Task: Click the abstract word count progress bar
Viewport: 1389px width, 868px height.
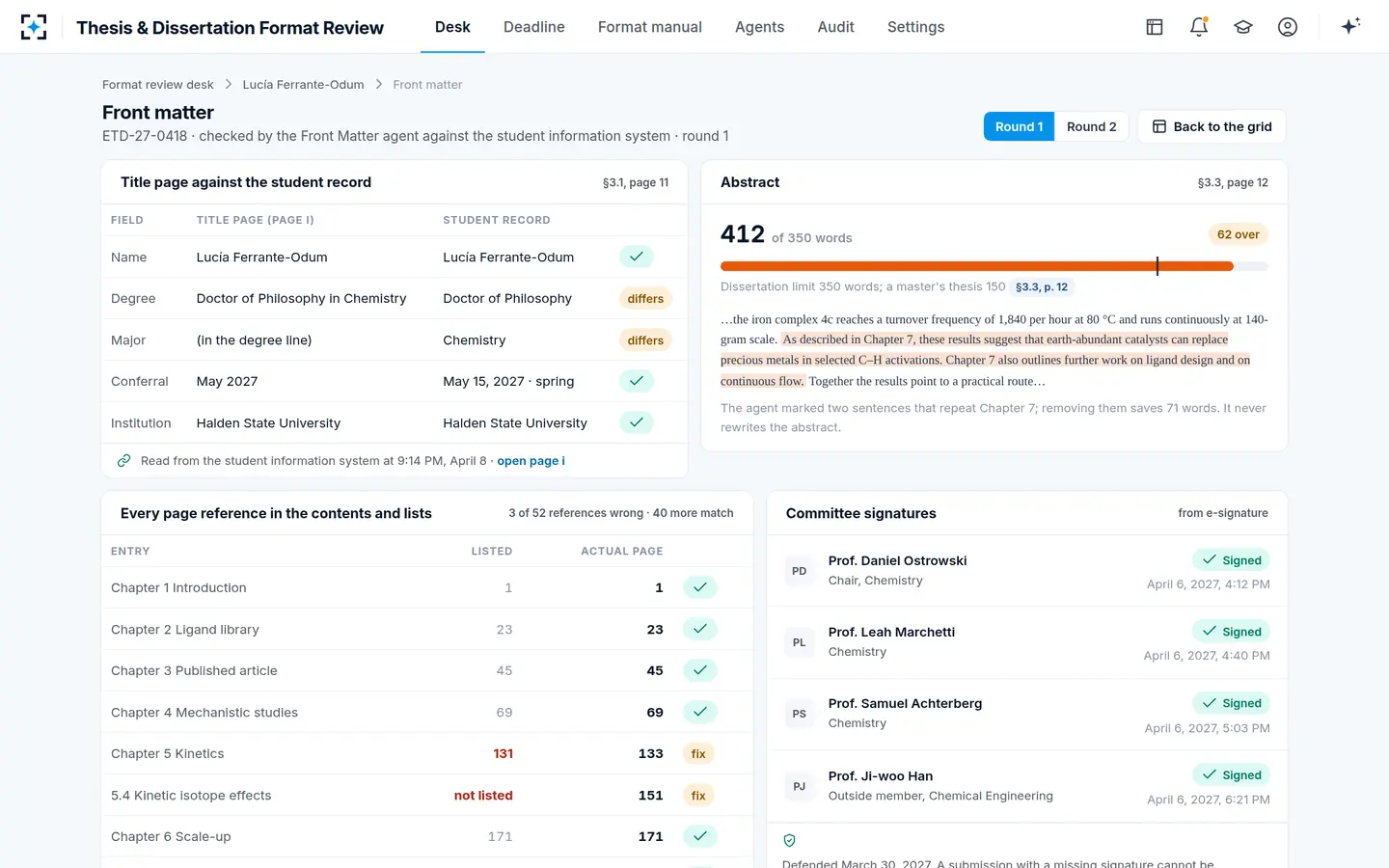Action: (x=994, y=266)
